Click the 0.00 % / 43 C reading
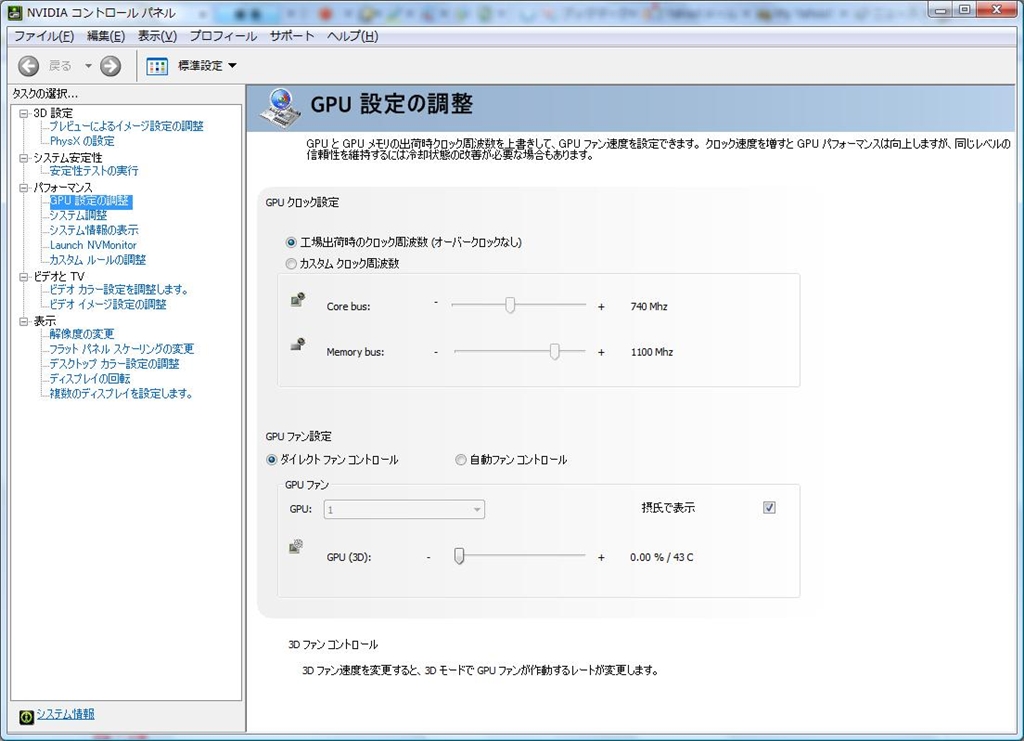The image size is (1024, 741). coord(662,557)
